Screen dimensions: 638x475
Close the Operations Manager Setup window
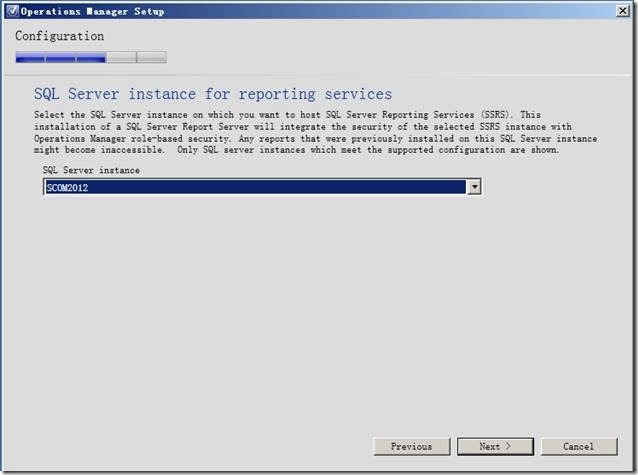[x=623, y=11]
